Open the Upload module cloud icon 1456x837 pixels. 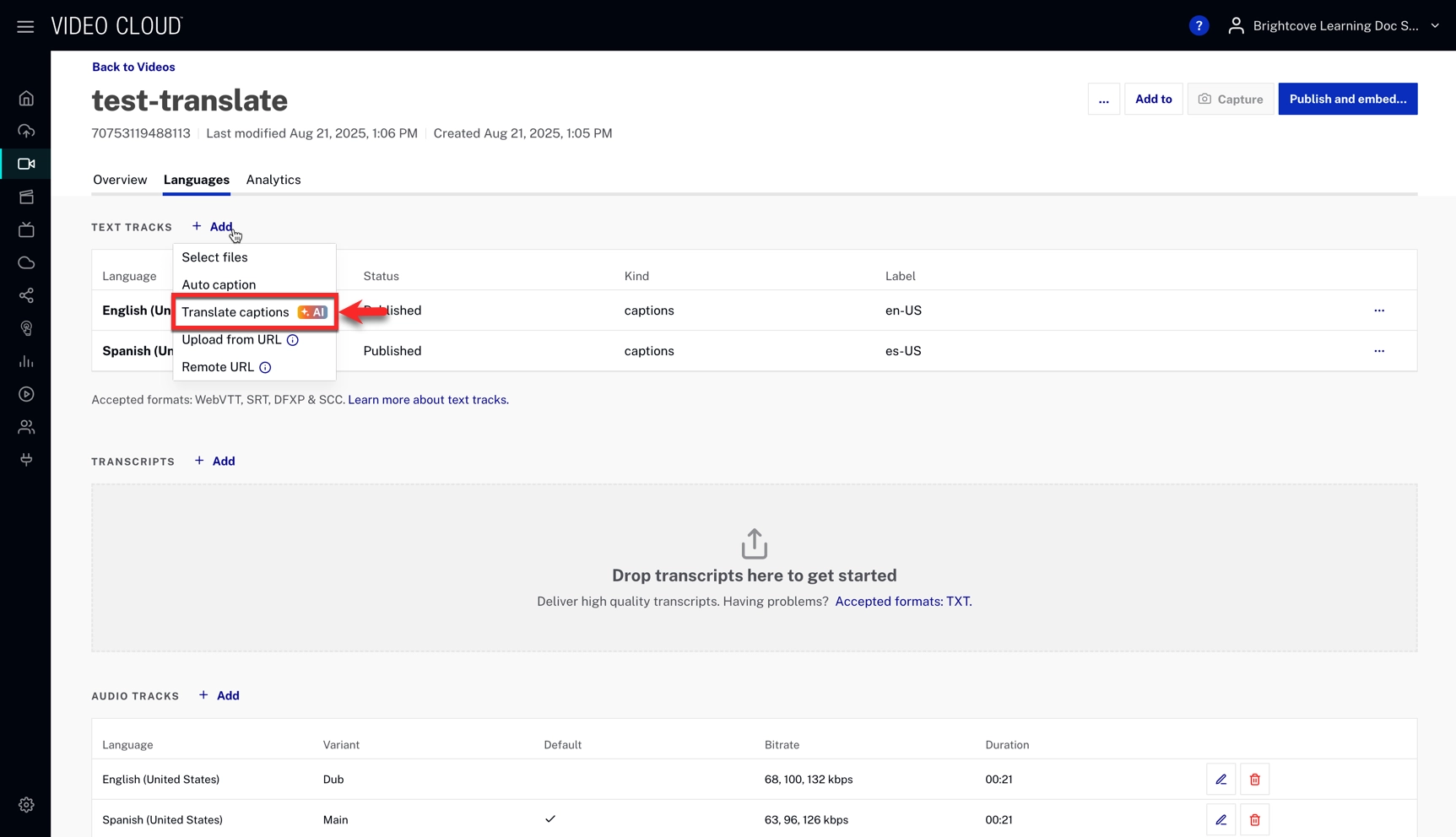26,131
